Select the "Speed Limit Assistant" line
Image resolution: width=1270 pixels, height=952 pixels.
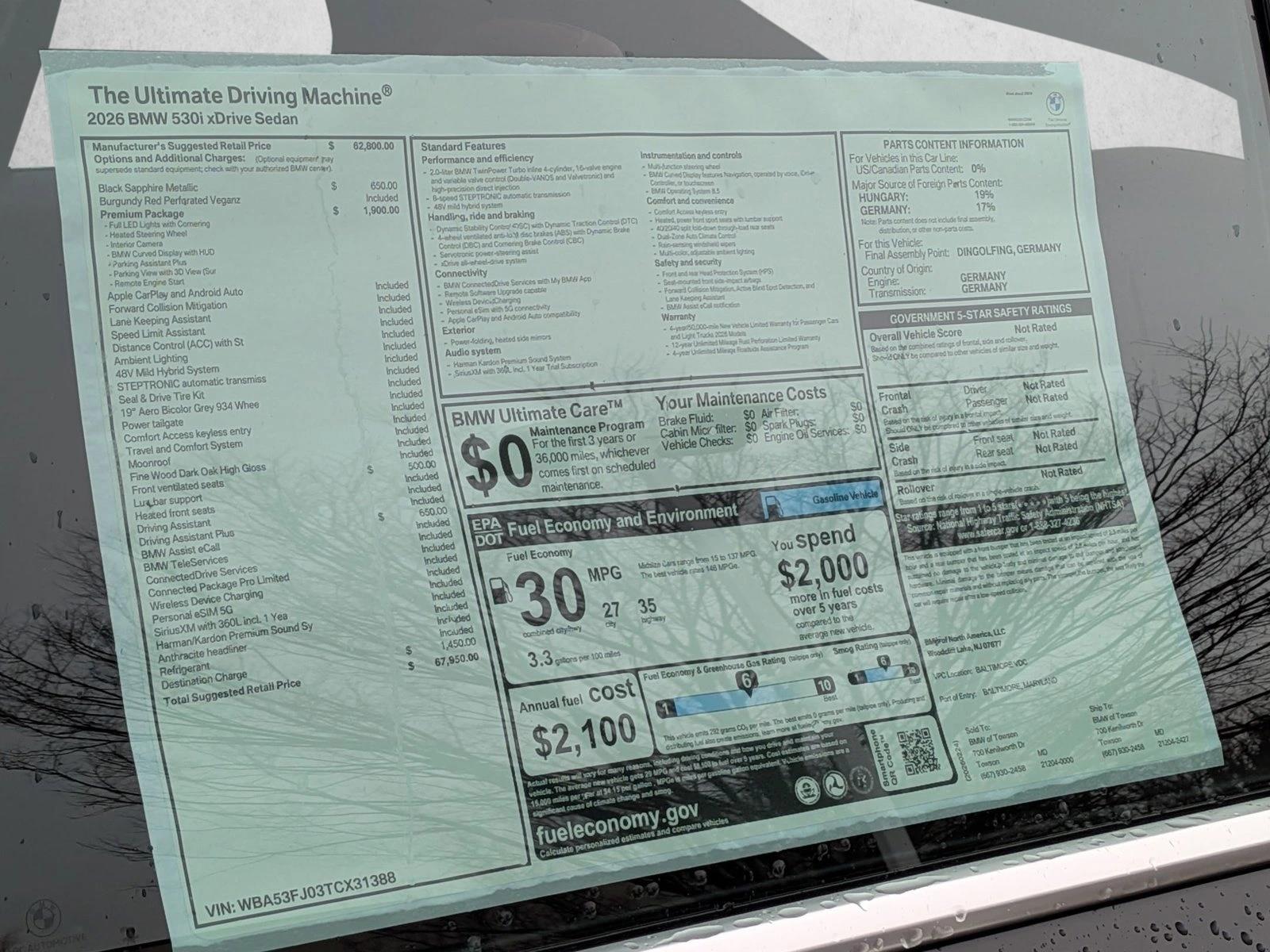click(x=158, y=334)
